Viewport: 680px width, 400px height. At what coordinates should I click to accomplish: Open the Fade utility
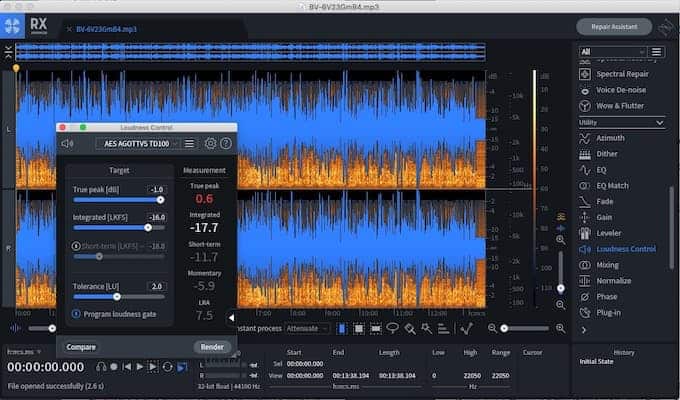(597, 202)
